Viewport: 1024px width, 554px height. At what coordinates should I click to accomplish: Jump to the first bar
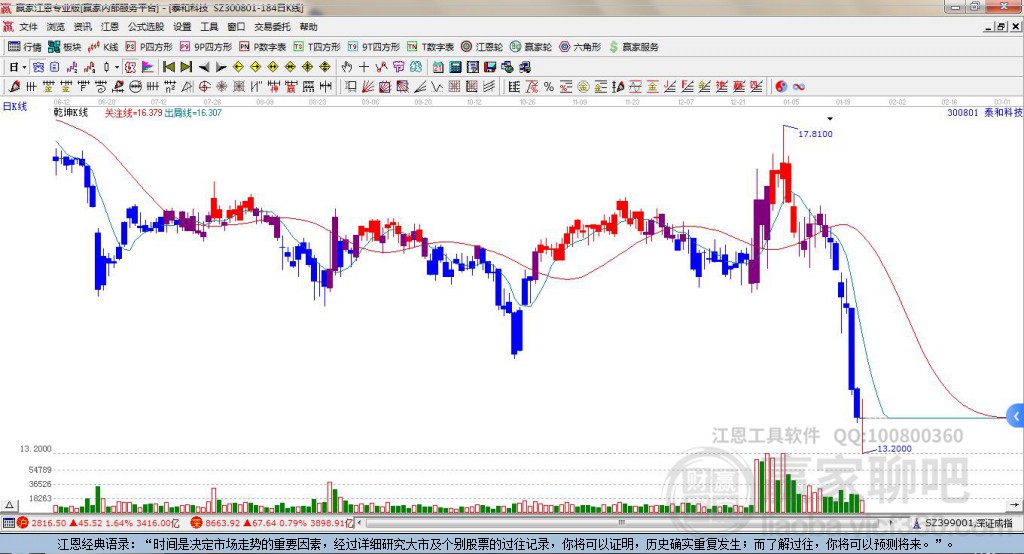[x=169, y=67]
